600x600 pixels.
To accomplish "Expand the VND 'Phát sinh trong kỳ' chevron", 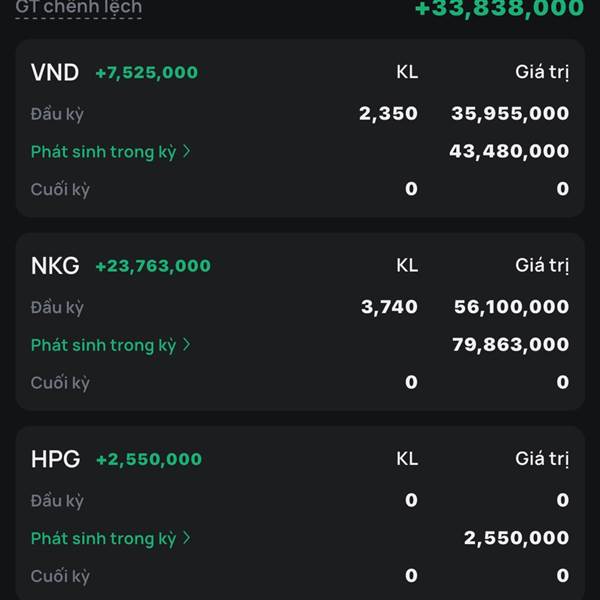I will 187,152.
